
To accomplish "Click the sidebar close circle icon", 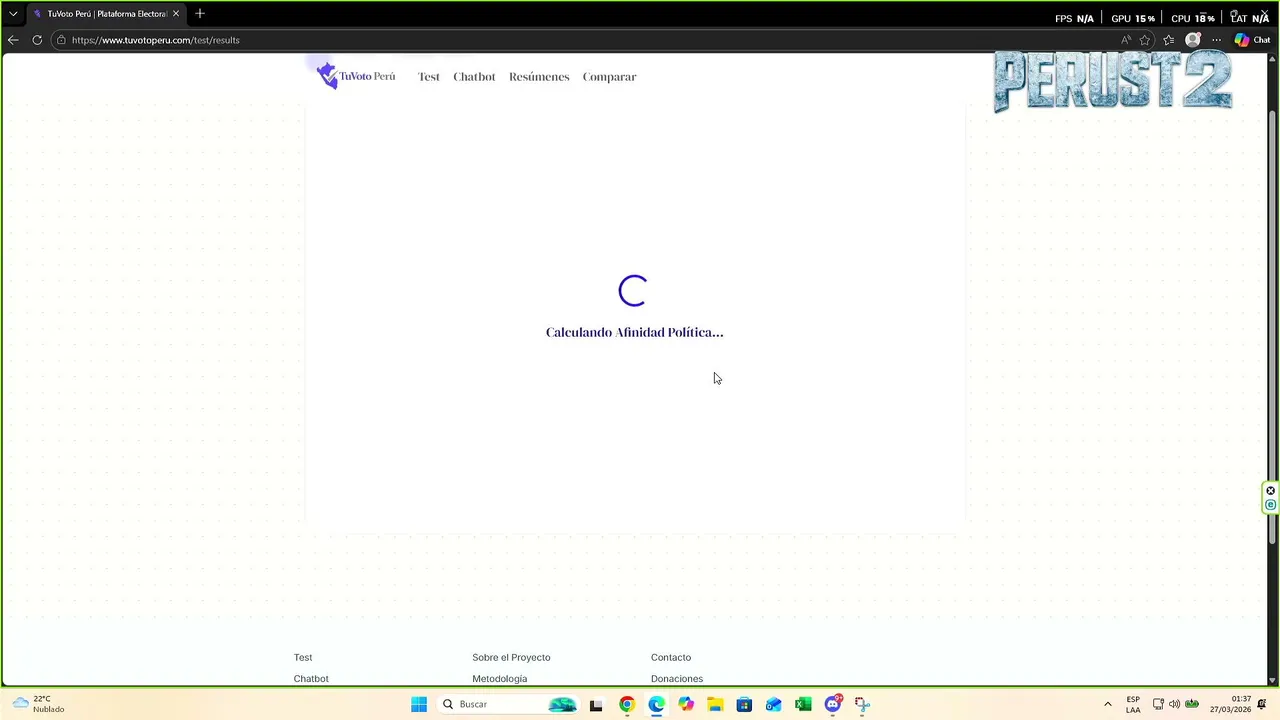I will click(x=1271, y=490).
